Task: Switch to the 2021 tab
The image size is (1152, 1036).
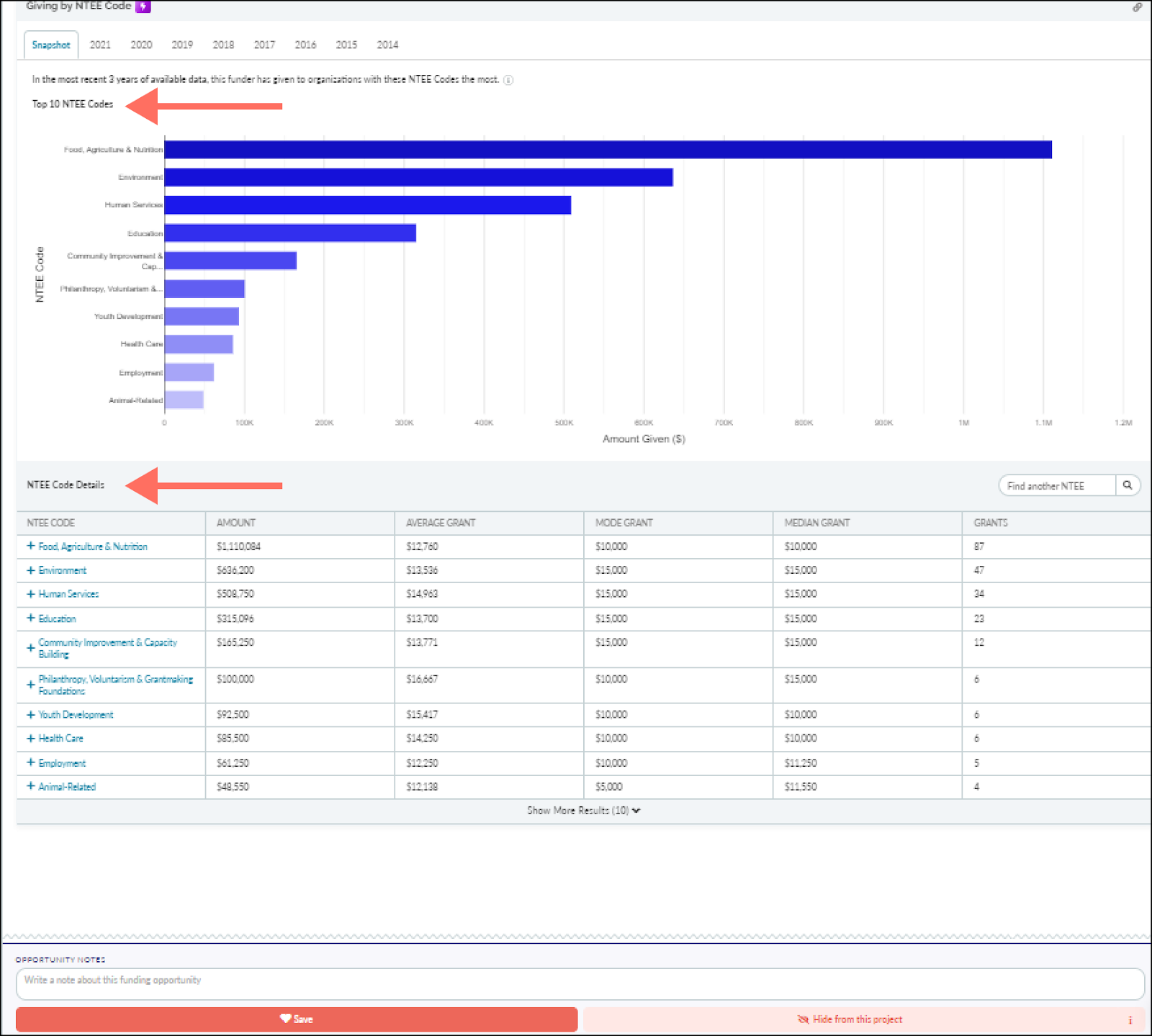Action: 100,45
